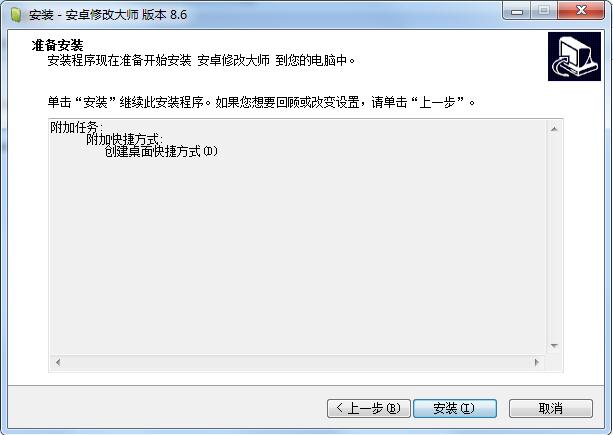The width and height of the screenshot is (613, 435).
Task: Click the horizontal scrollbar track of summary box
Action: pyautogui.click(x=297, y=362)
